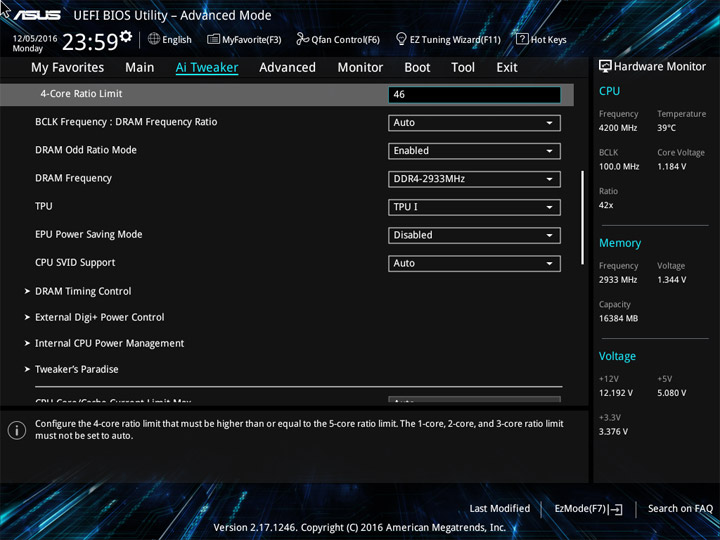Click the CPU frequency value 4200 MHz
This screenshot has width=720, height=540.
[618, 128]
